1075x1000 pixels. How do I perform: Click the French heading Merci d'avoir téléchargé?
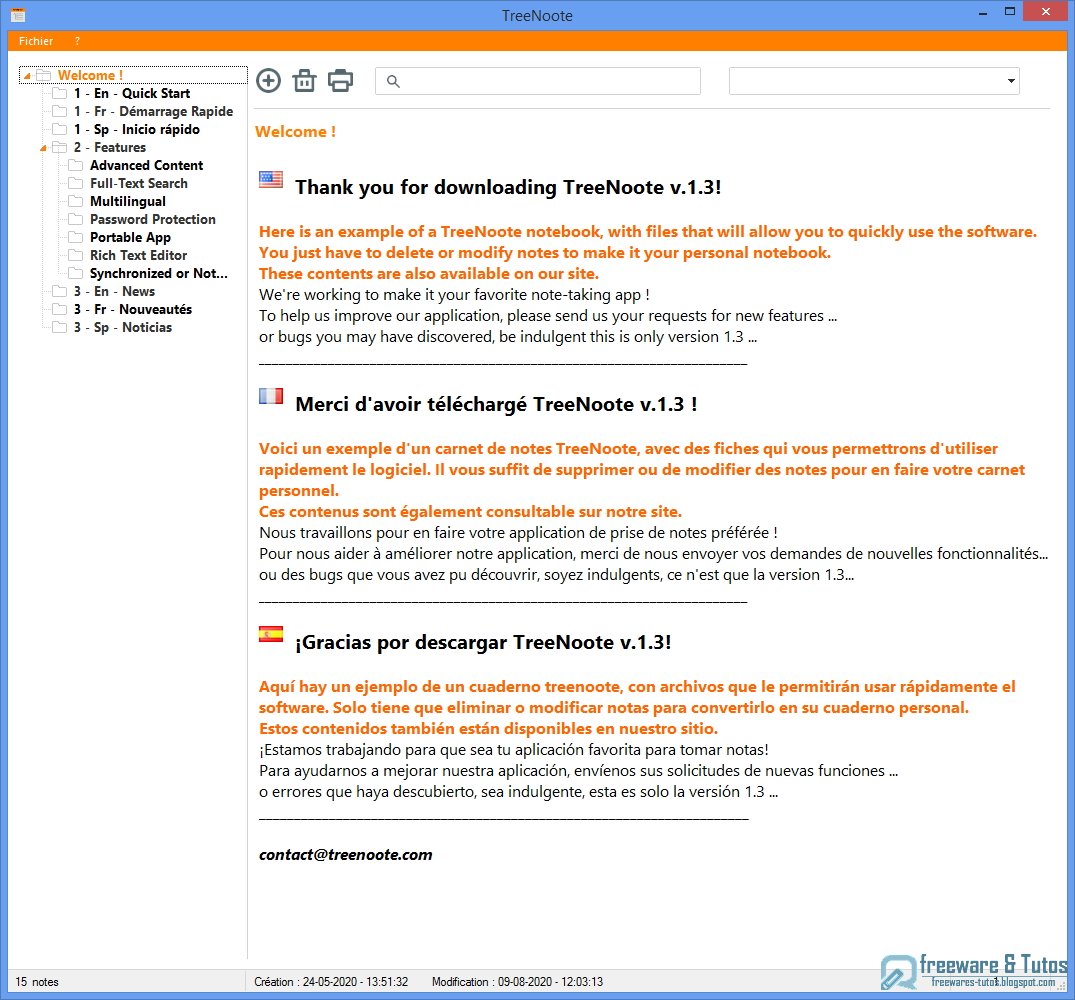496,404
